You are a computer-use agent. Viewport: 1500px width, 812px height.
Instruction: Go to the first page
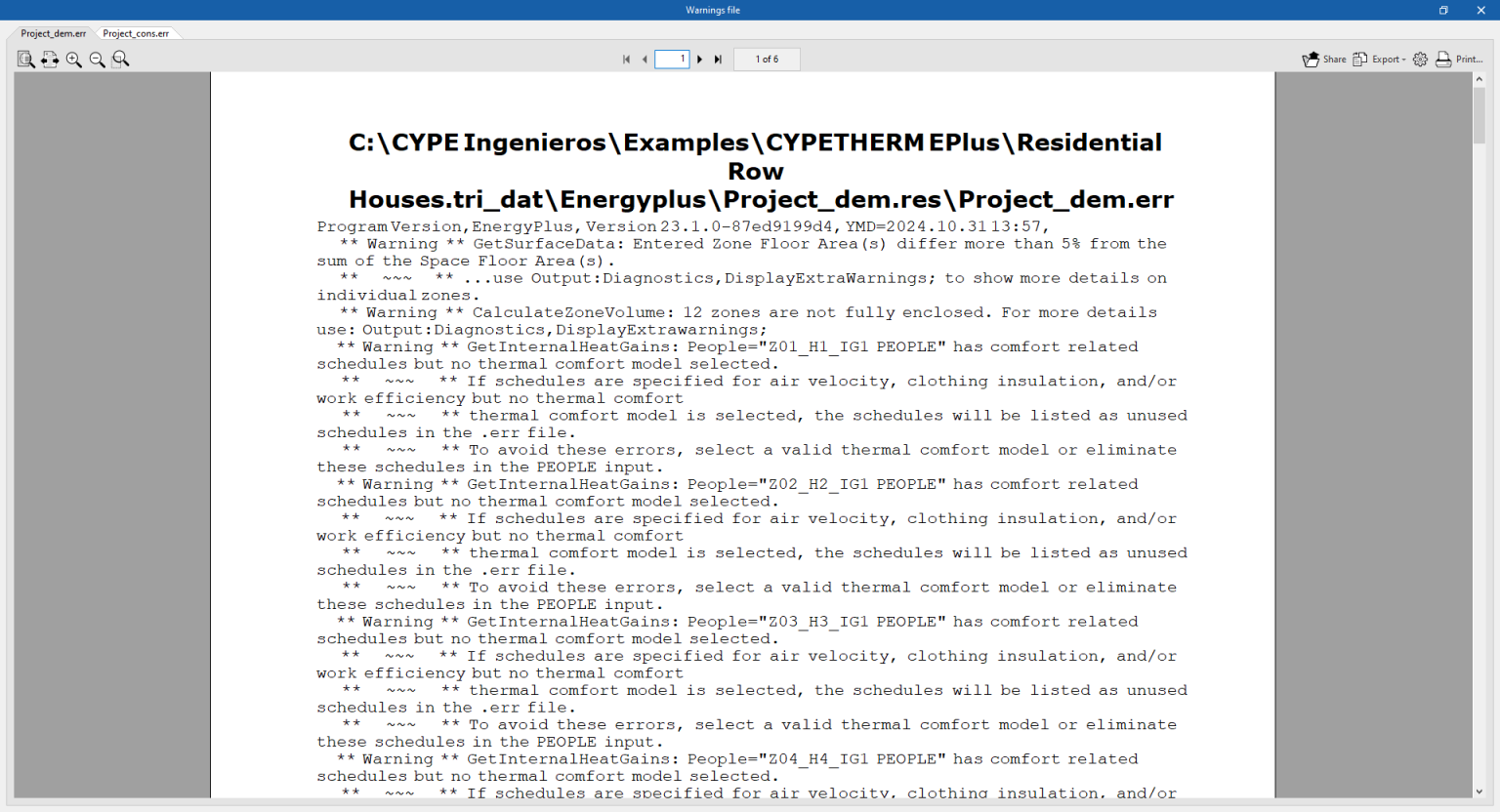(x=626, y=60)
